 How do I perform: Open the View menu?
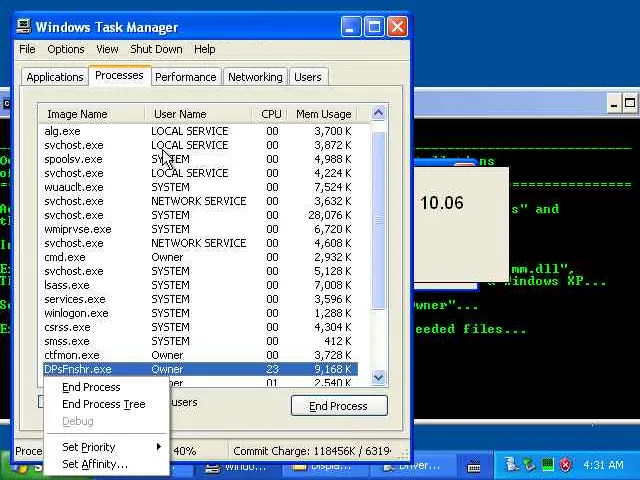(x=107, y=49)
